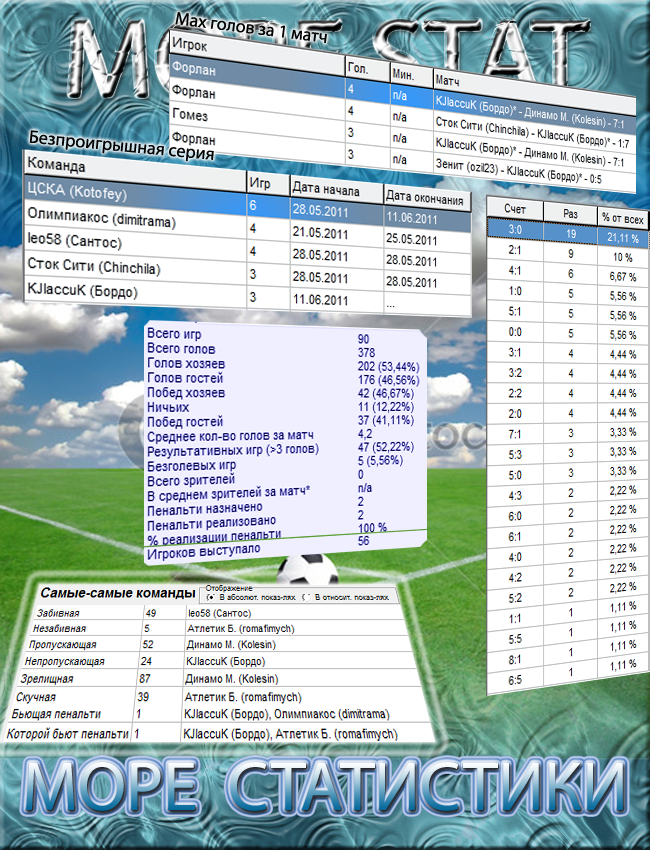
Task: Click 'Побед гостей' value 37 (41,11%)
Action: point(385,420)
